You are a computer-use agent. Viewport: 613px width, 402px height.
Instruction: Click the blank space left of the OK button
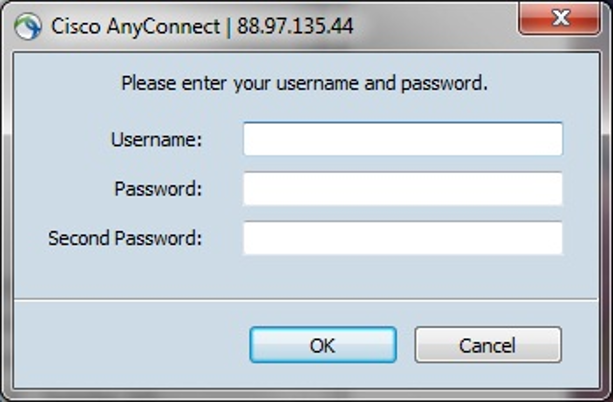coord(131,345)
